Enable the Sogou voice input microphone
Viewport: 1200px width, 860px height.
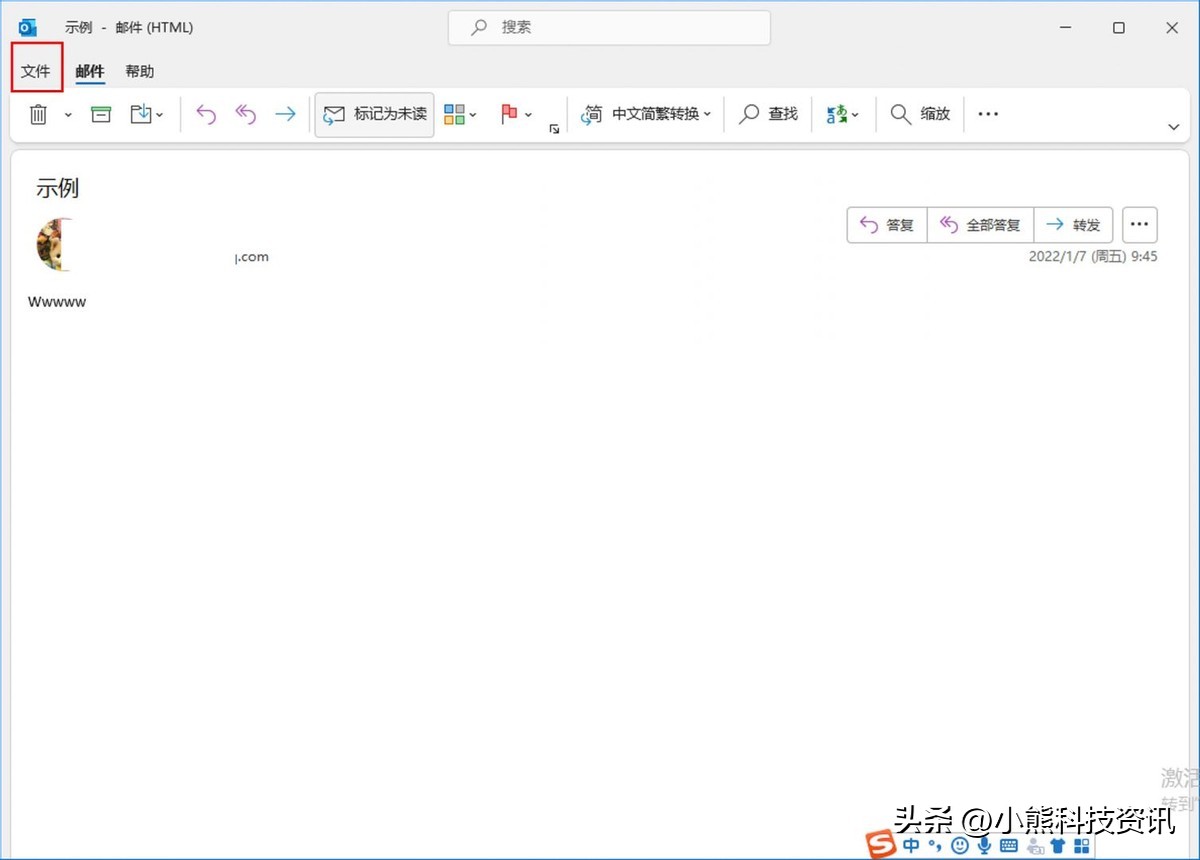click(x=984, y=845)
